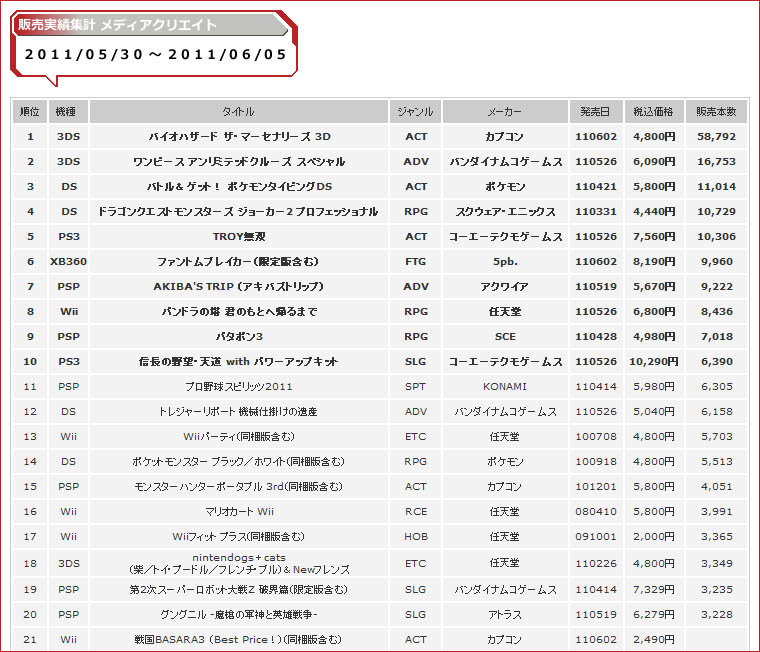This screenshot has height=652, width=760.
Task: Click release date 100708
Action: point(596,437)
